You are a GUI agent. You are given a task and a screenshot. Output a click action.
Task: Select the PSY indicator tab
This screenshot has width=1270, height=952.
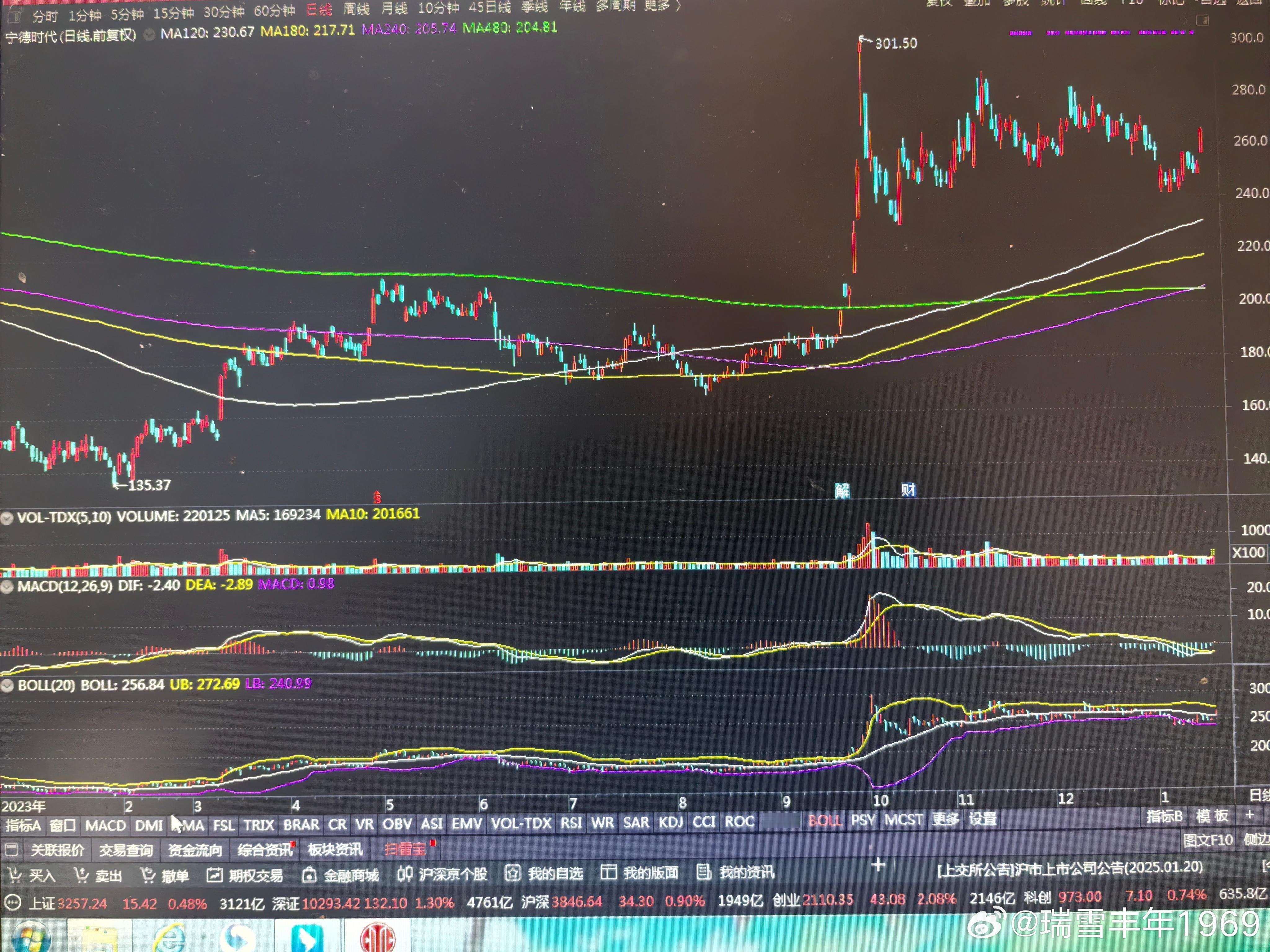click(x=863, y=819)
